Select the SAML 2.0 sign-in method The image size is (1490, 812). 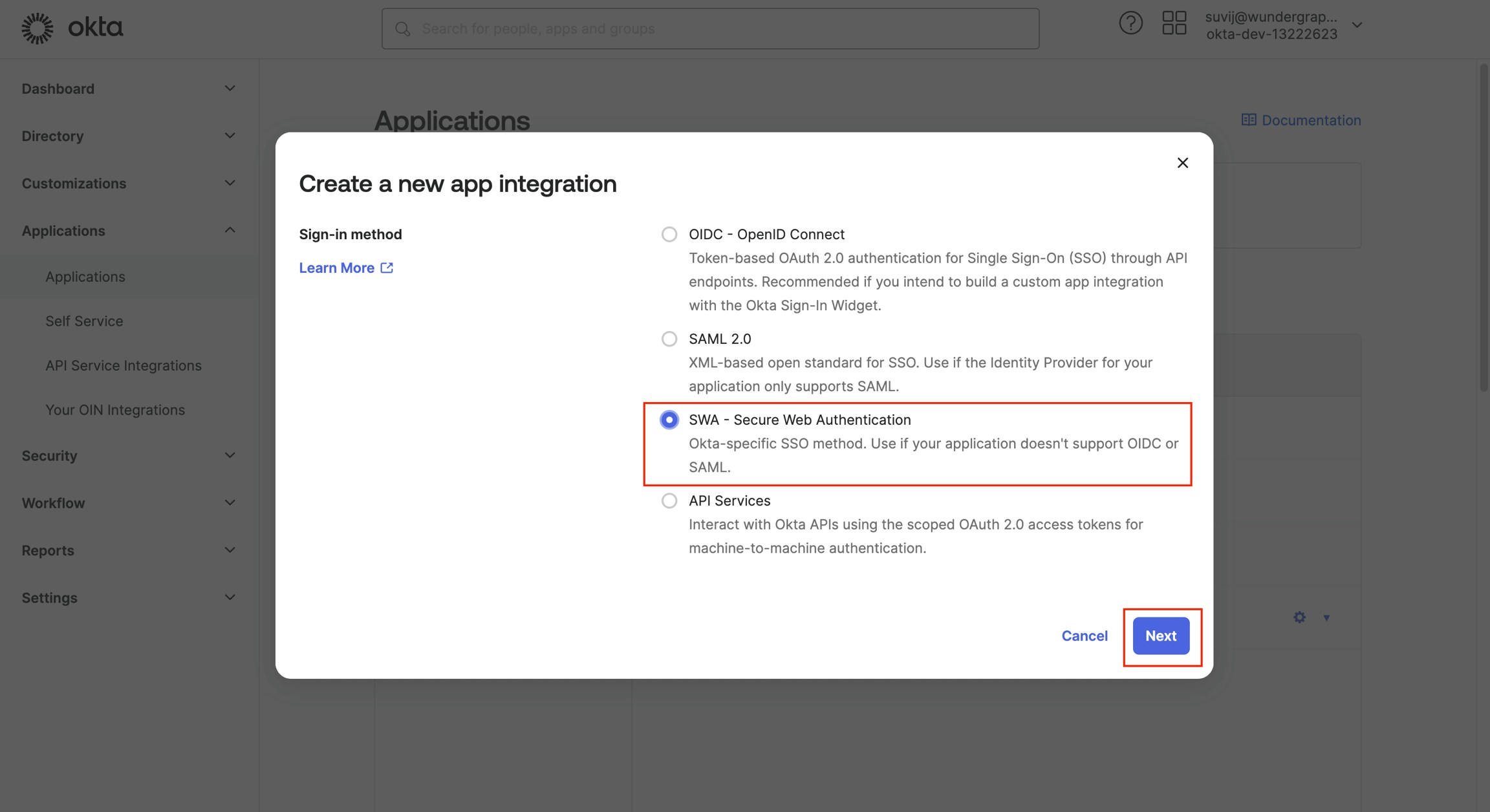click(669, 338)
